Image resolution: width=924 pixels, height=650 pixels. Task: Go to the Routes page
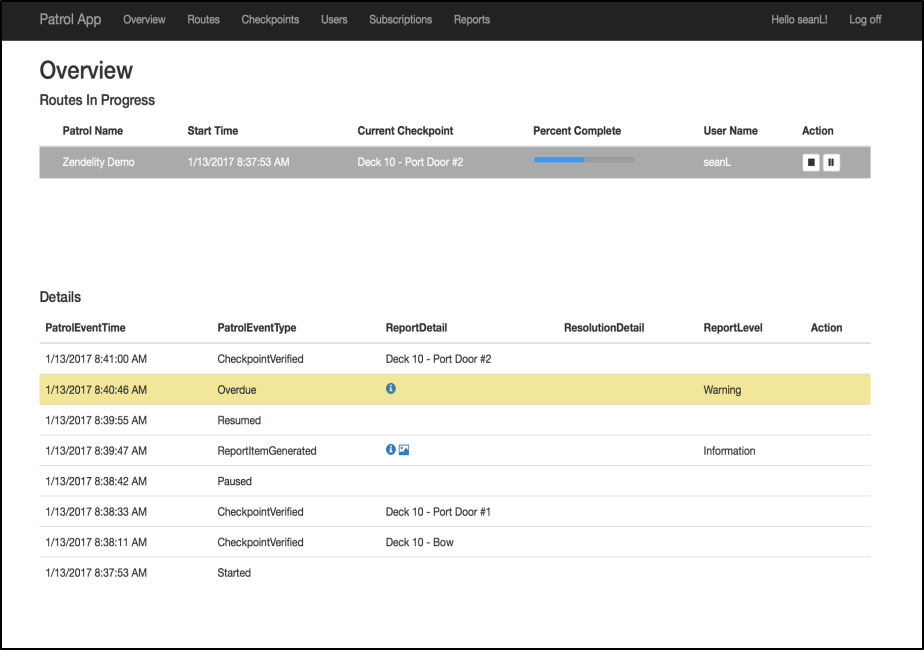(x=203, y=19)
